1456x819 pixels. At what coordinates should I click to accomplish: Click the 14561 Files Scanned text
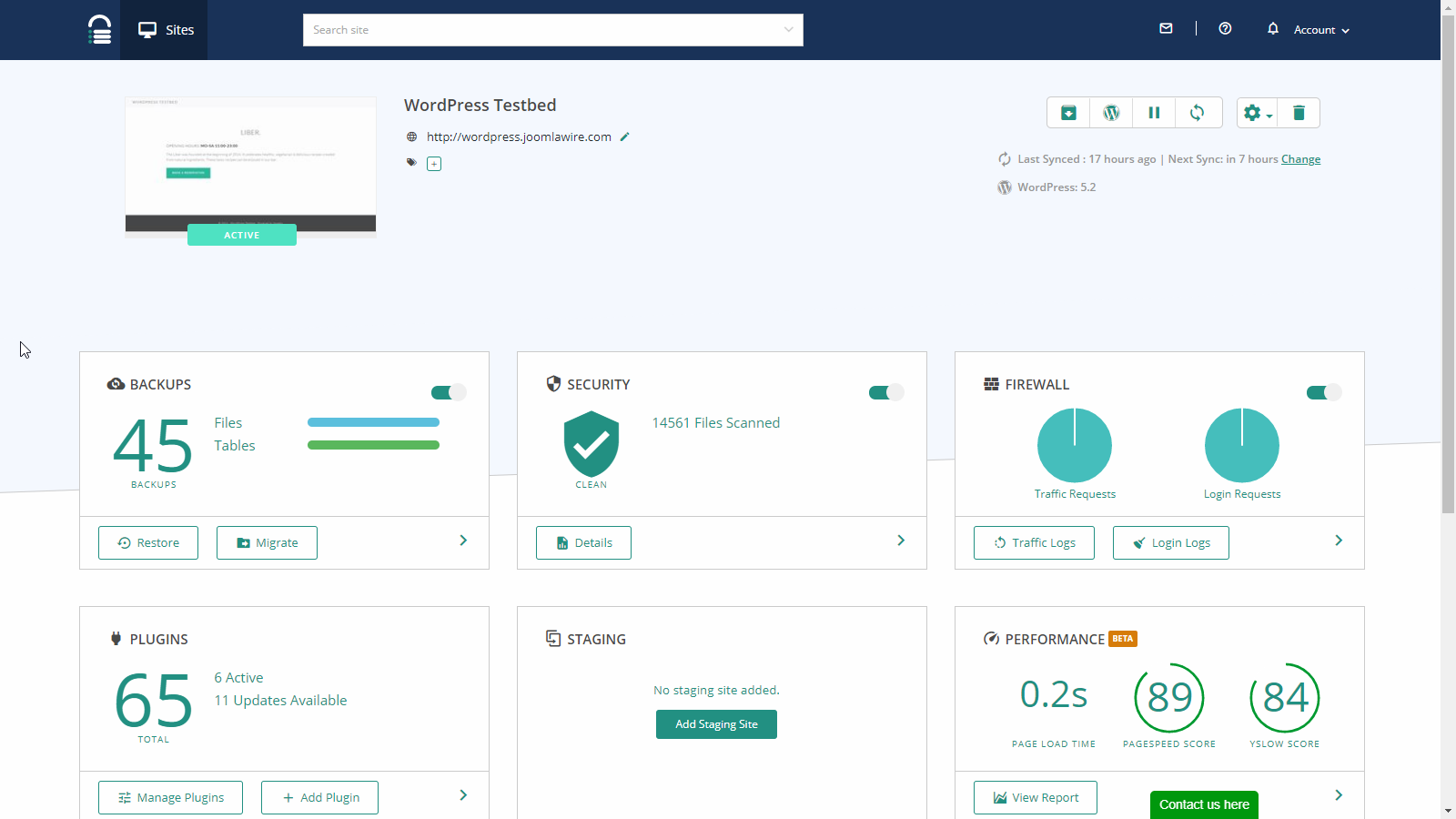click(x=715, y=423)
